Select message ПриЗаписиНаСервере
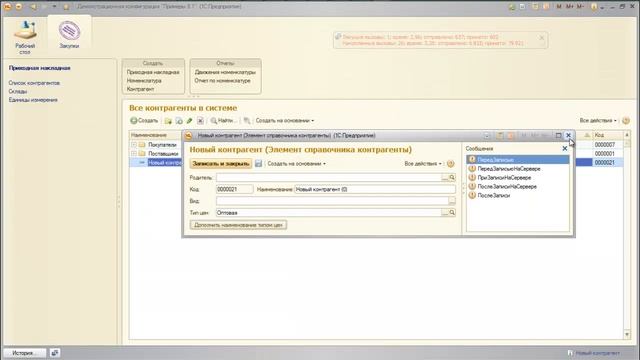 (x=518, y=178)
